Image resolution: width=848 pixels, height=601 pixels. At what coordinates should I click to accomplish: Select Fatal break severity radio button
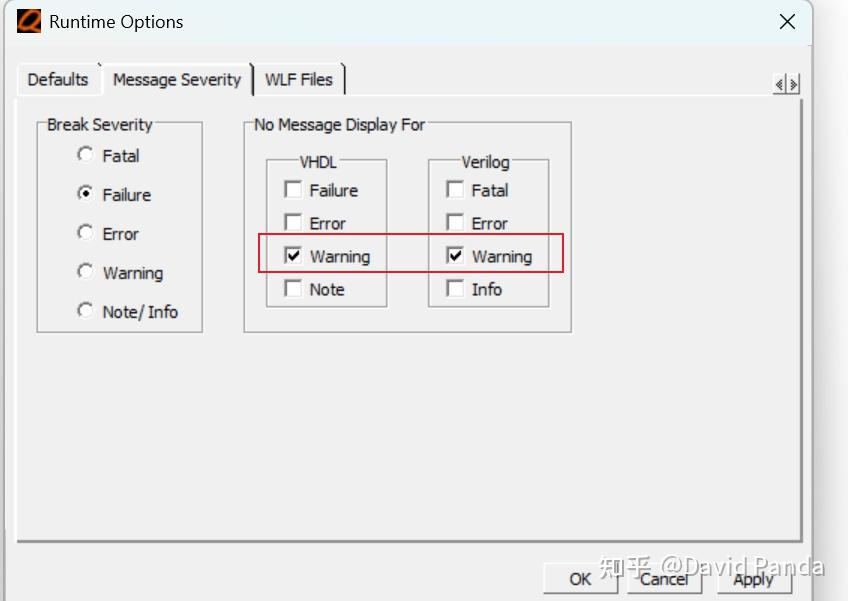click(85, 155)
